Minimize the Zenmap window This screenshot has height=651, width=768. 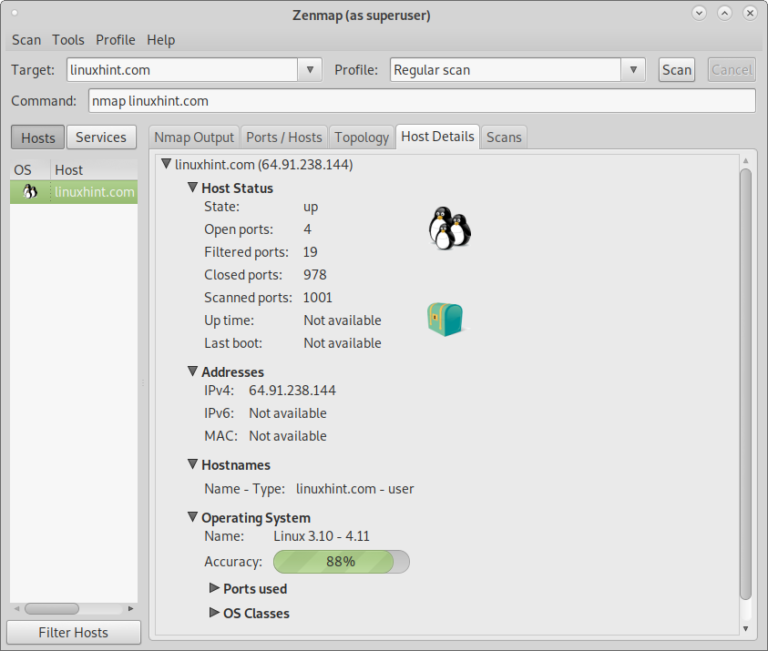[x=699, y=13]
